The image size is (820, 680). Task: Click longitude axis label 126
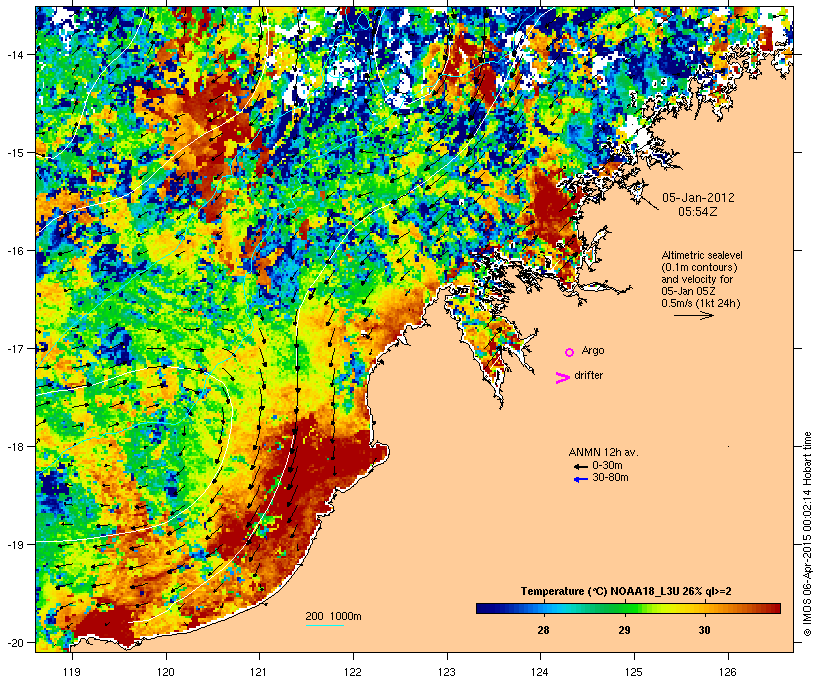tap(728, 672)
